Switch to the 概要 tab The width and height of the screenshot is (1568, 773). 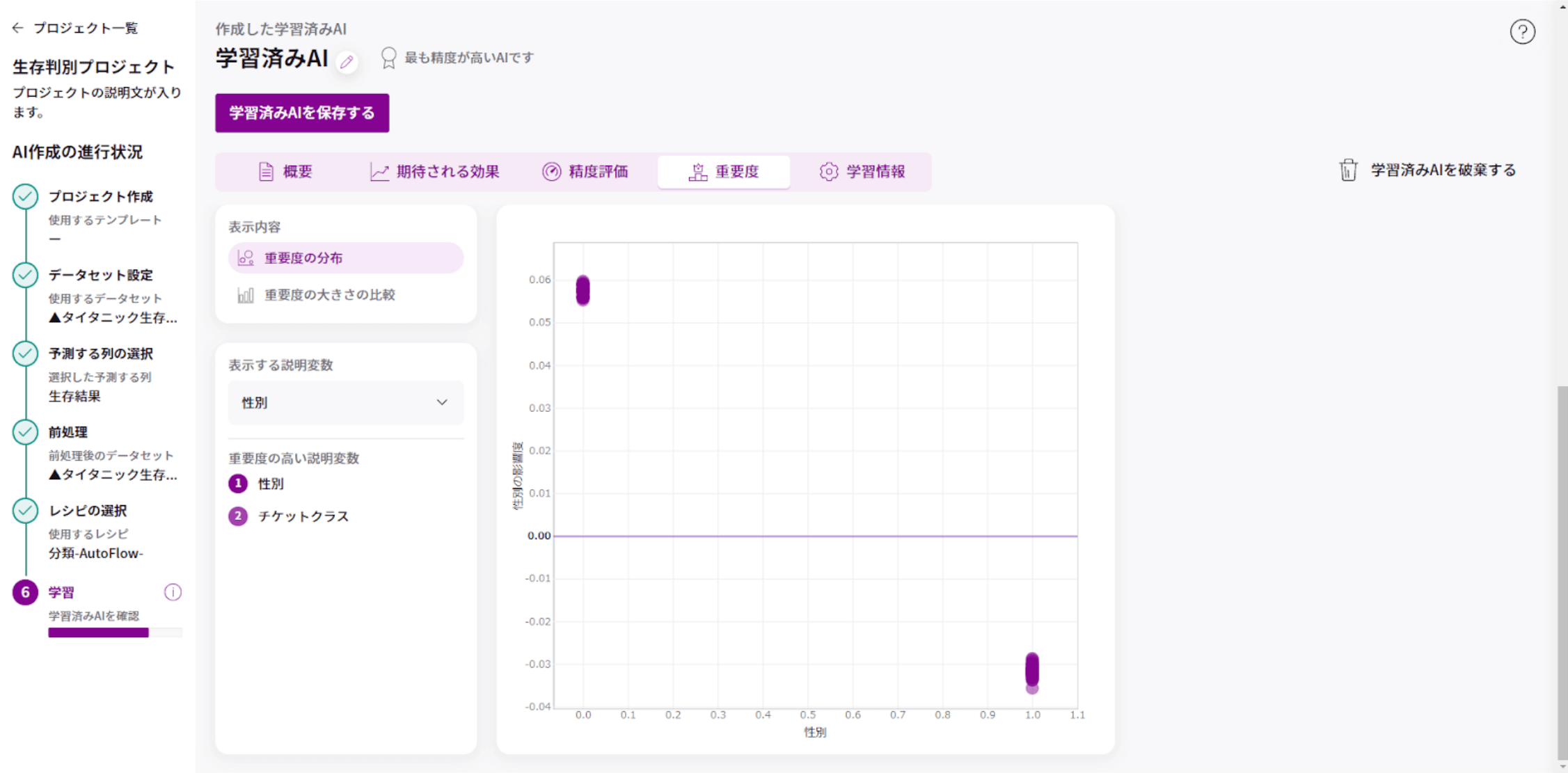coord(285,172)
